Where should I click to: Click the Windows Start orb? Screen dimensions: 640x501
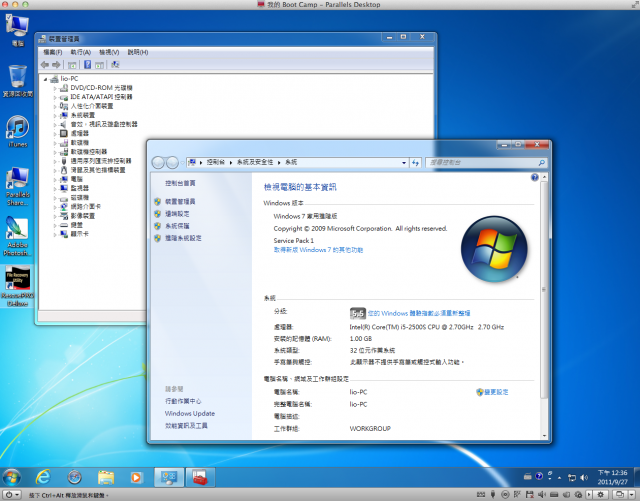[11, 477]
